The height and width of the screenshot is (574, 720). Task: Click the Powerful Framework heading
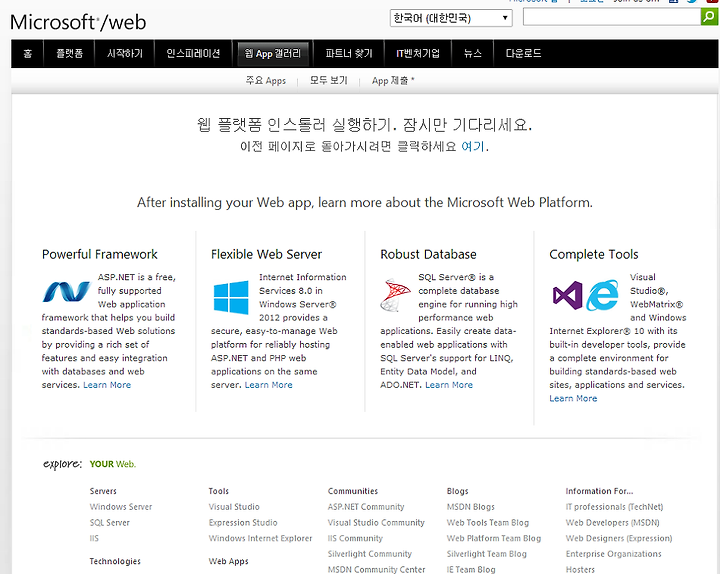pos(100,254)
